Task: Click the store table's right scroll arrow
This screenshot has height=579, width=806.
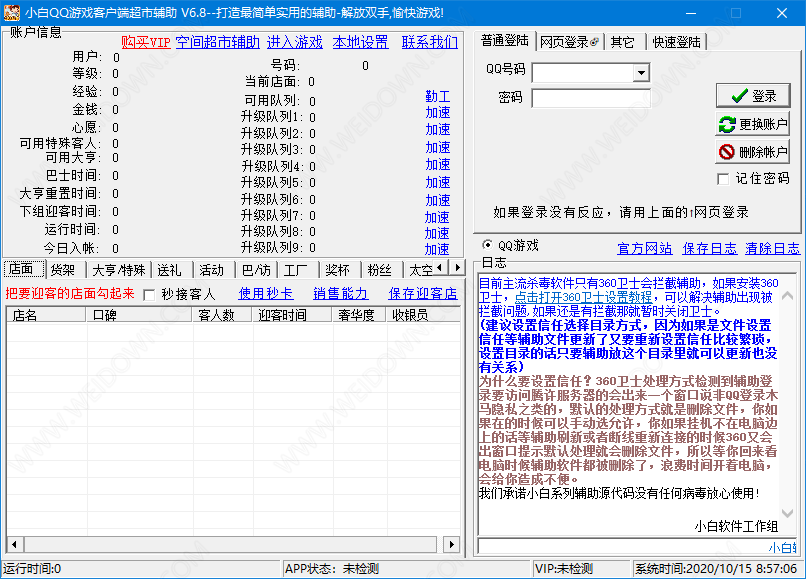Action: click(x=452, y=544)
